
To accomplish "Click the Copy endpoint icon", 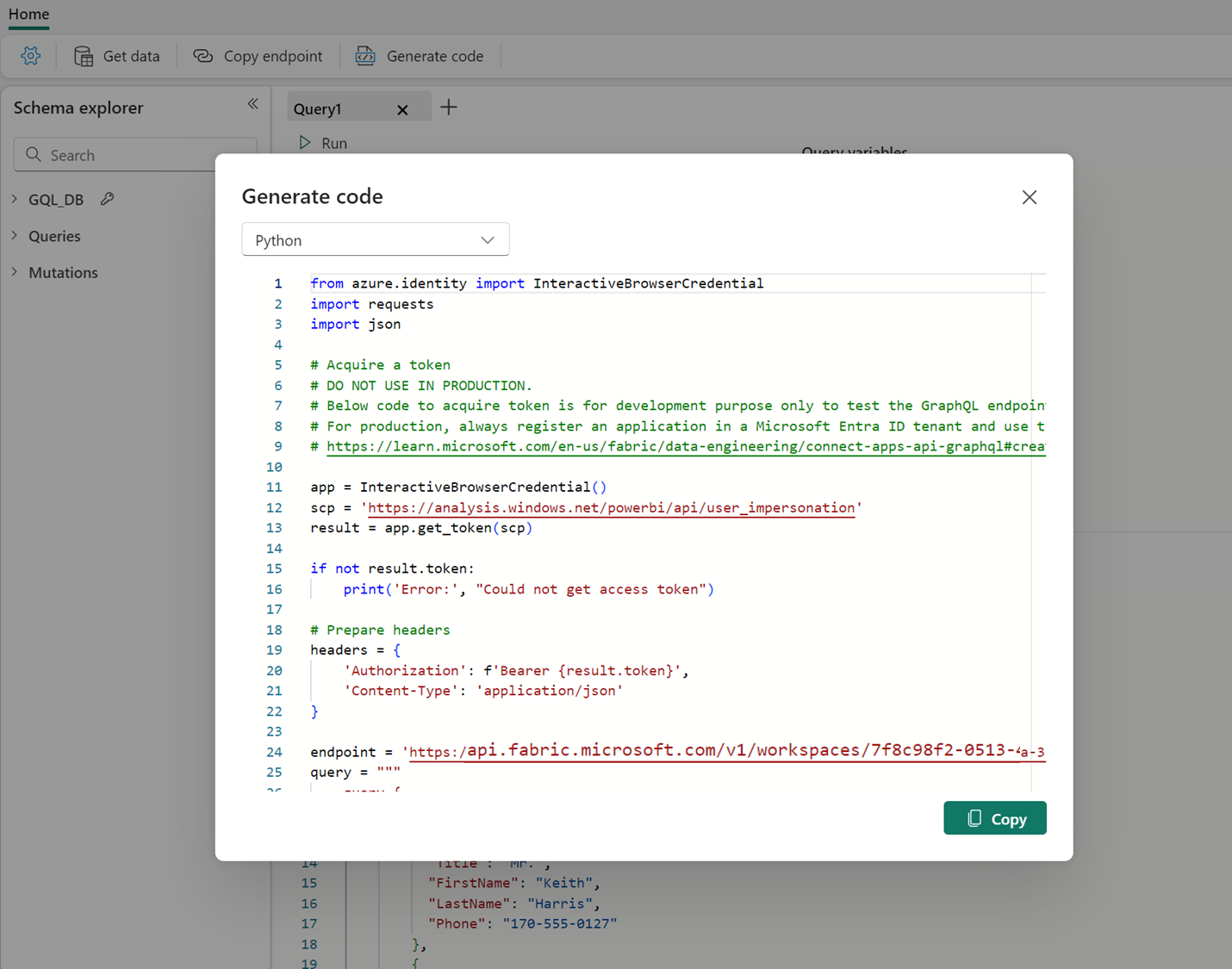I will pos(202,55).
